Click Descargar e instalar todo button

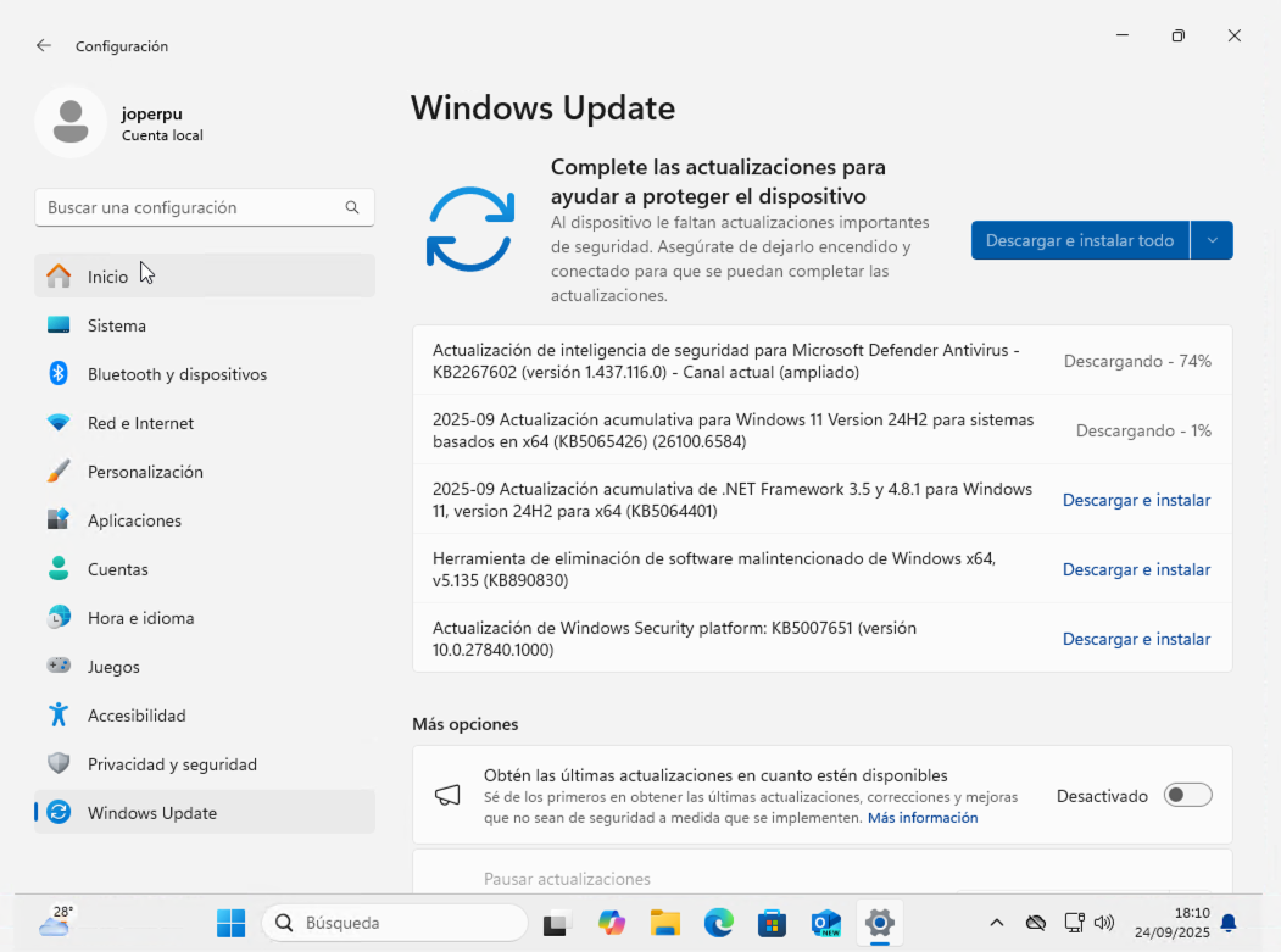click(x=1080, y=240)
